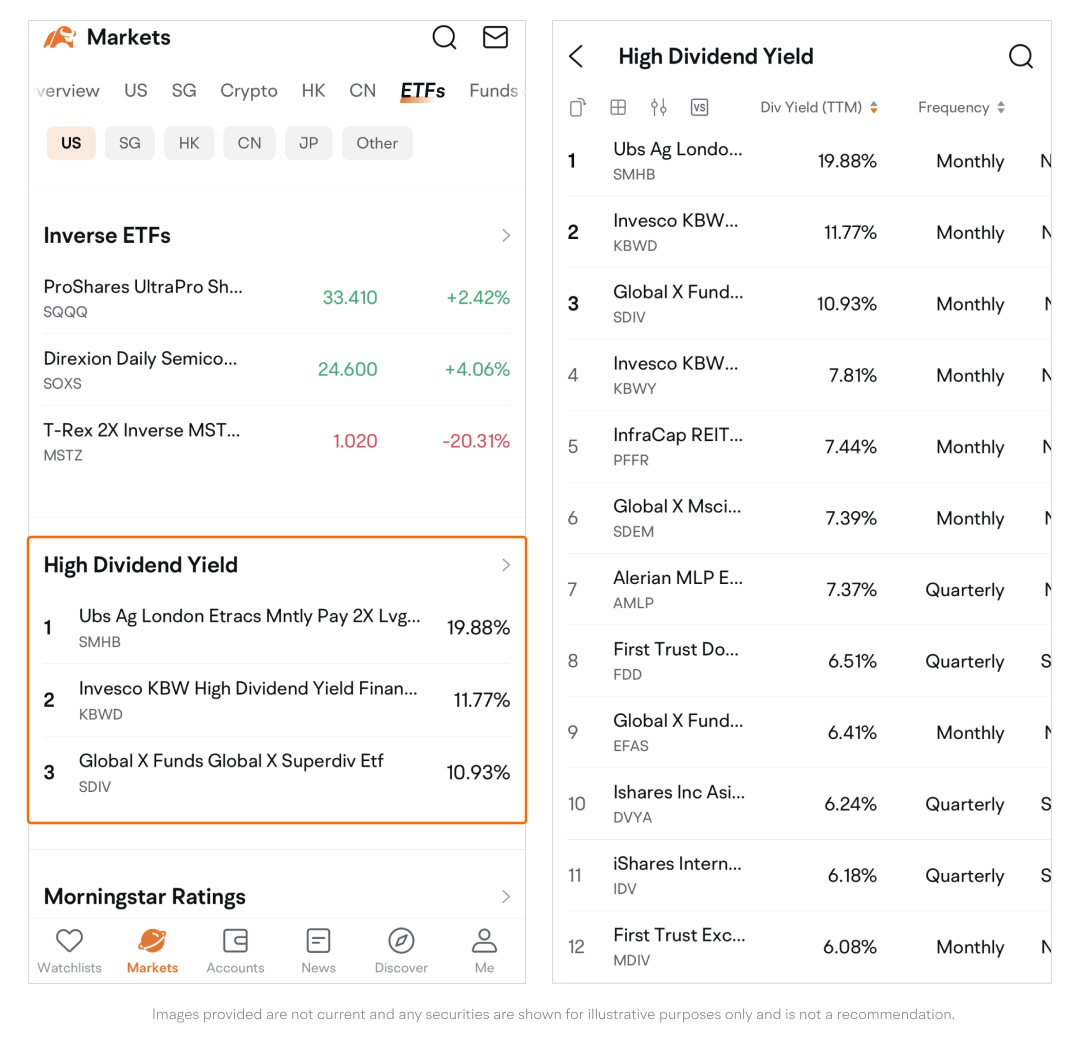Open the Accounts tab in bottom bar

(235, 951)
